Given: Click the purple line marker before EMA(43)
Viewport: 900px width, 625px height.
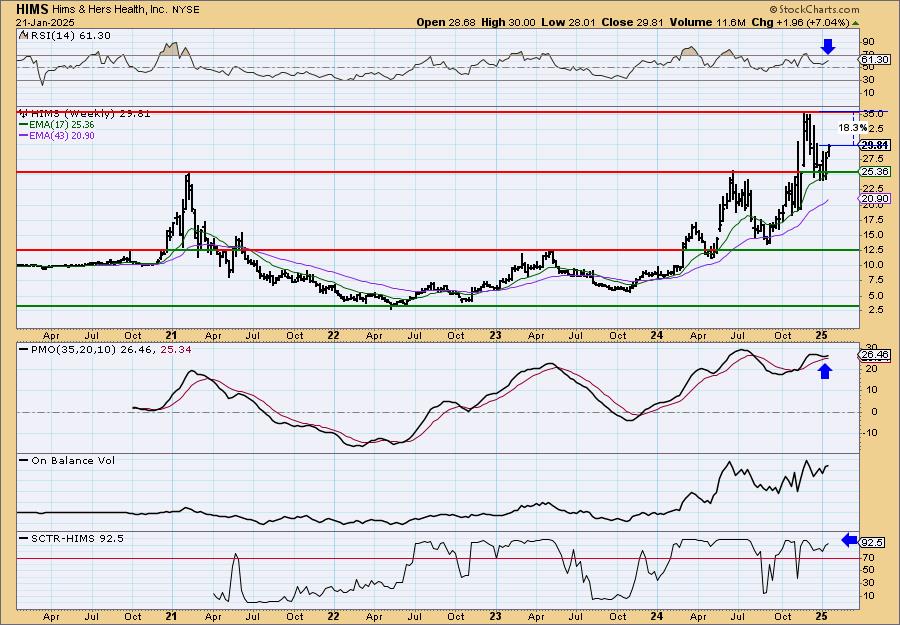Looking at the screenshot, I should (x=23, y=136).
